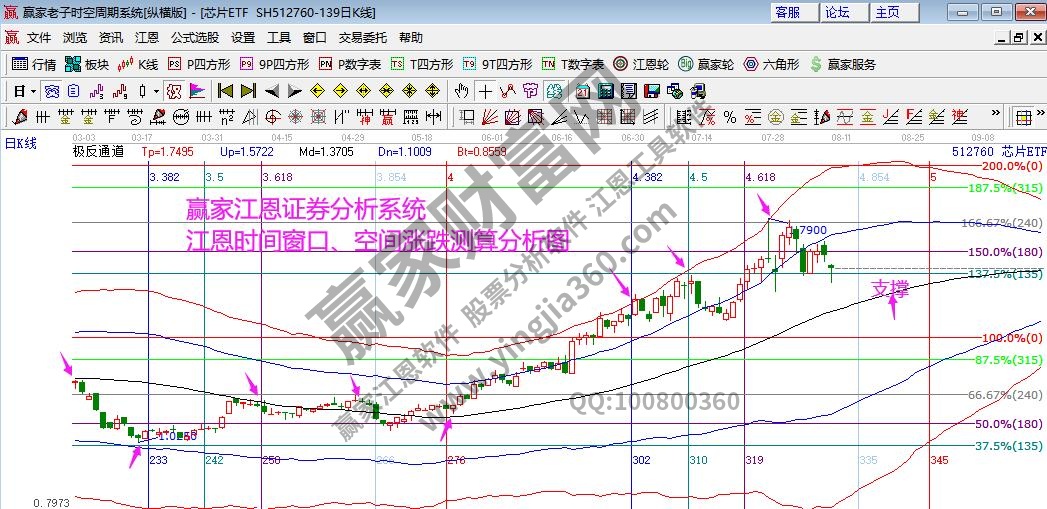Screen dimensions: 1047x509
Task: Open the candlestick style dropdown arrow
Action: pyautogui.click(x=155, y=91)
